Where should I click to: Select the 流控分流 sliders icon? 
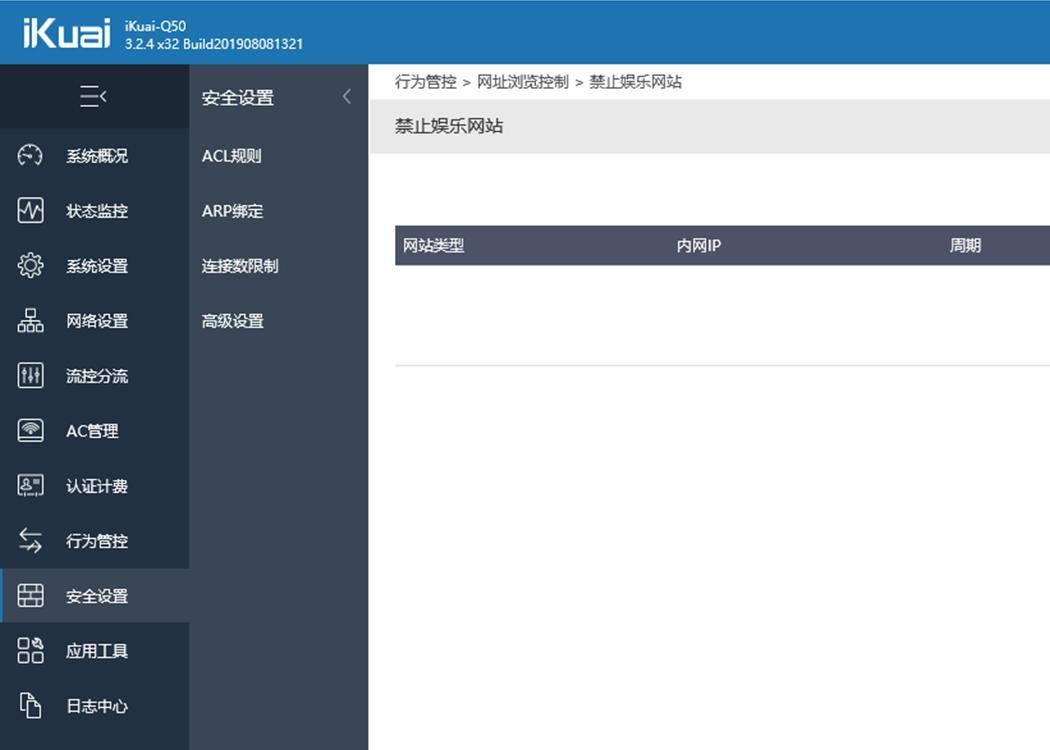(x=29, y=375)
